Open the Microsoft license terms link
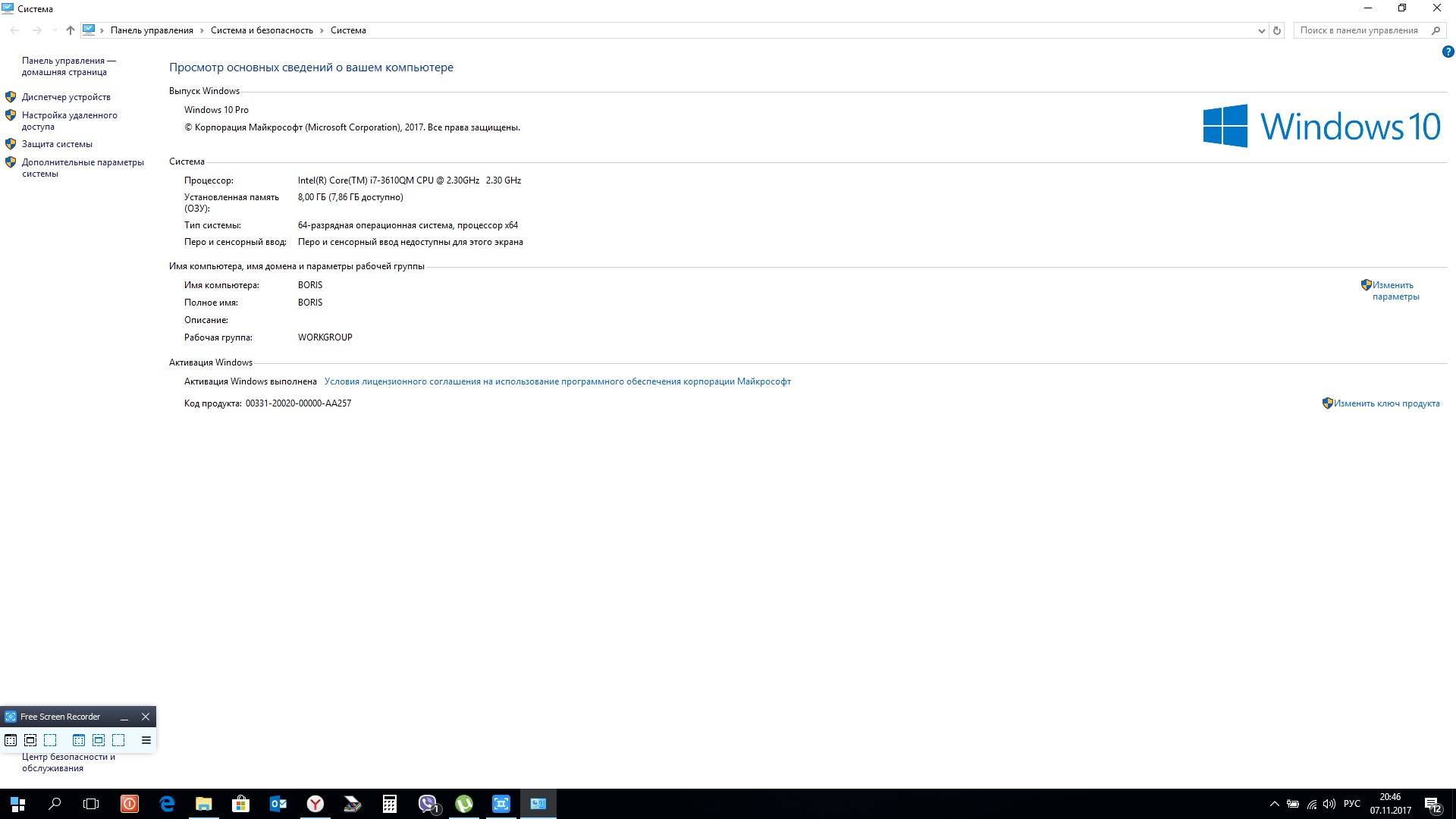The height and width of the screenshot is (819, 1456). click(557, 381)
